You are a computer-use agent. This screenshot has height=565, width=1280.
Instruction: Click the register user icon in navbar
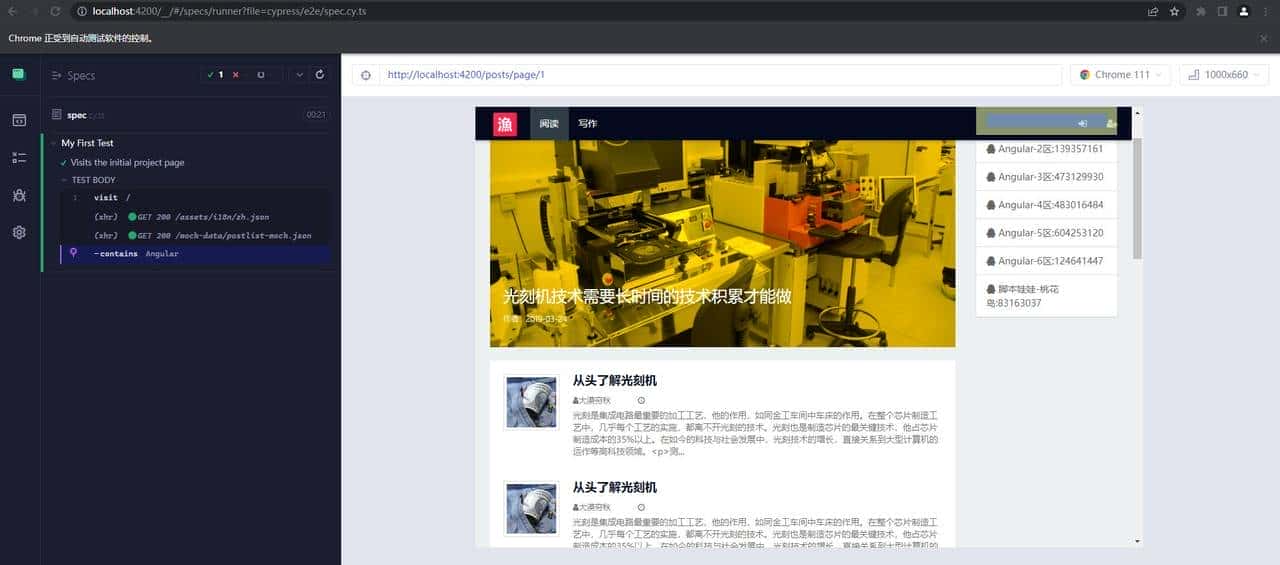coord(1111,123)
